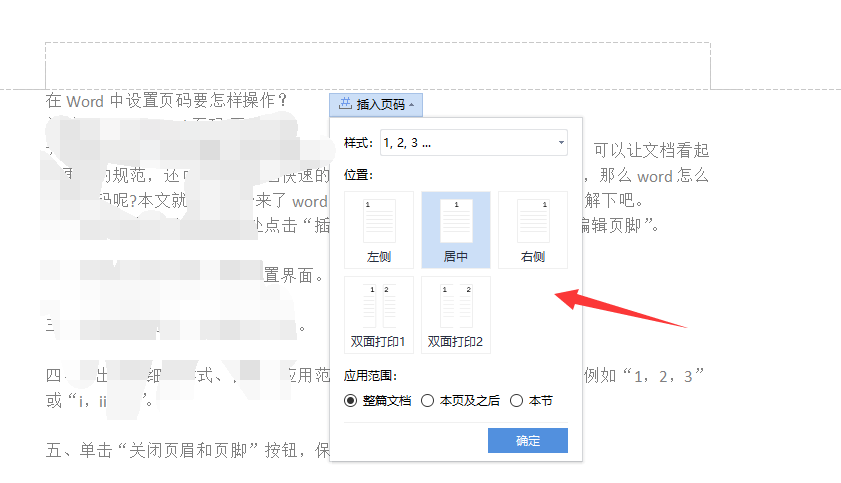Choose the 双面打印1 position option
This screenshot has height=483, width=841.
click(379, 315)
